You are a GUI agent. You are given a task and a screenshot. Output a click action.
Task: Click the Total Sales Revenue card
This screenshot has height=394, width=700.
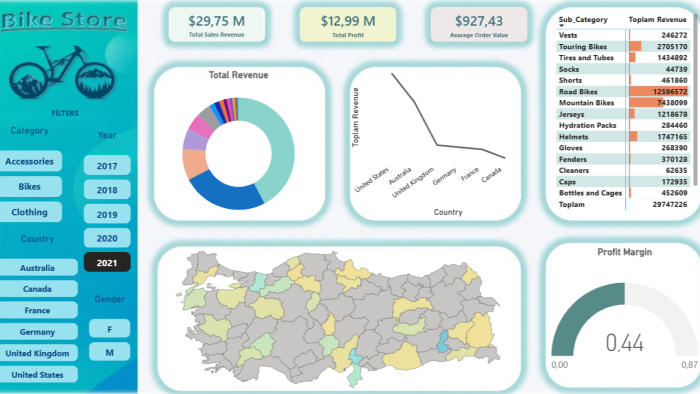click(217, 25)
